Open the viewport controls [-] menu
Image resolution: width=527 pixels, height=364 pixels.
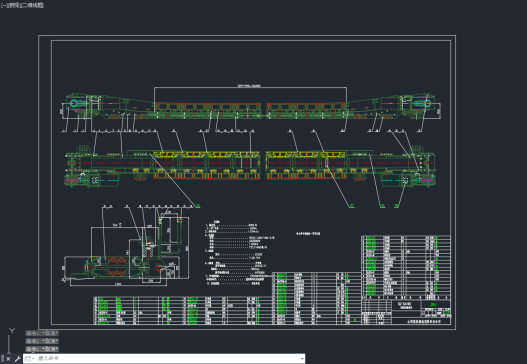[3, 5]
